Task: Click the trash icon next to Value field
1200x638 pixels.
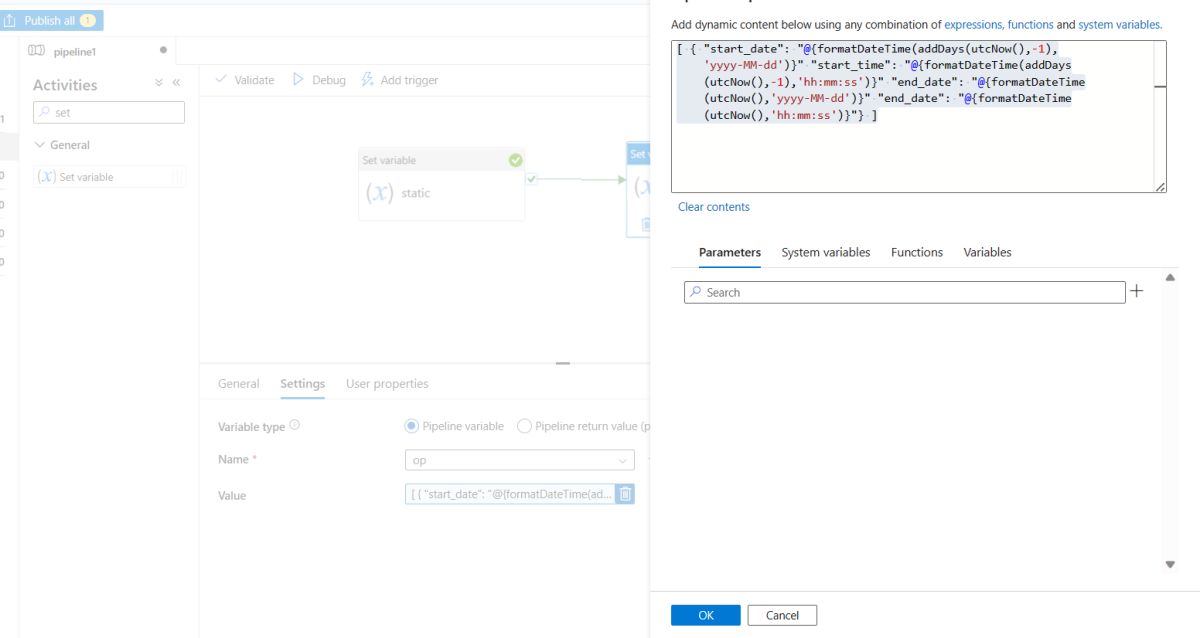Action: pyautogui.click(x=625, y=494)
